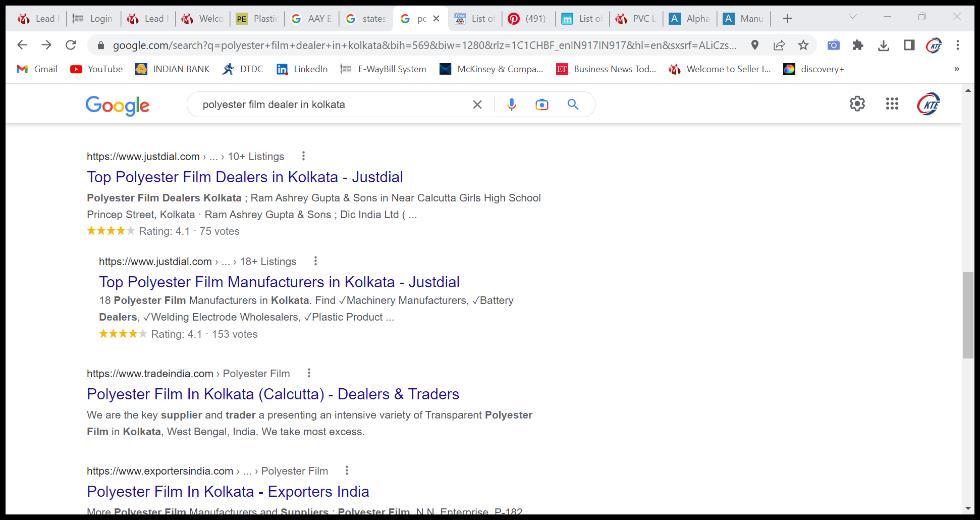
Task: Open the E-WayBill System bookmark
Action: (x=383, y=69)
